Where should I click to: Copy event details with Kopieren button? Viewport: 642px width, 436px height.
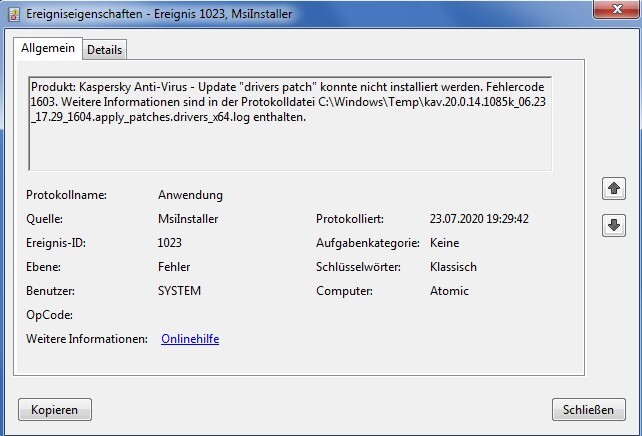(x=55, y=409)
